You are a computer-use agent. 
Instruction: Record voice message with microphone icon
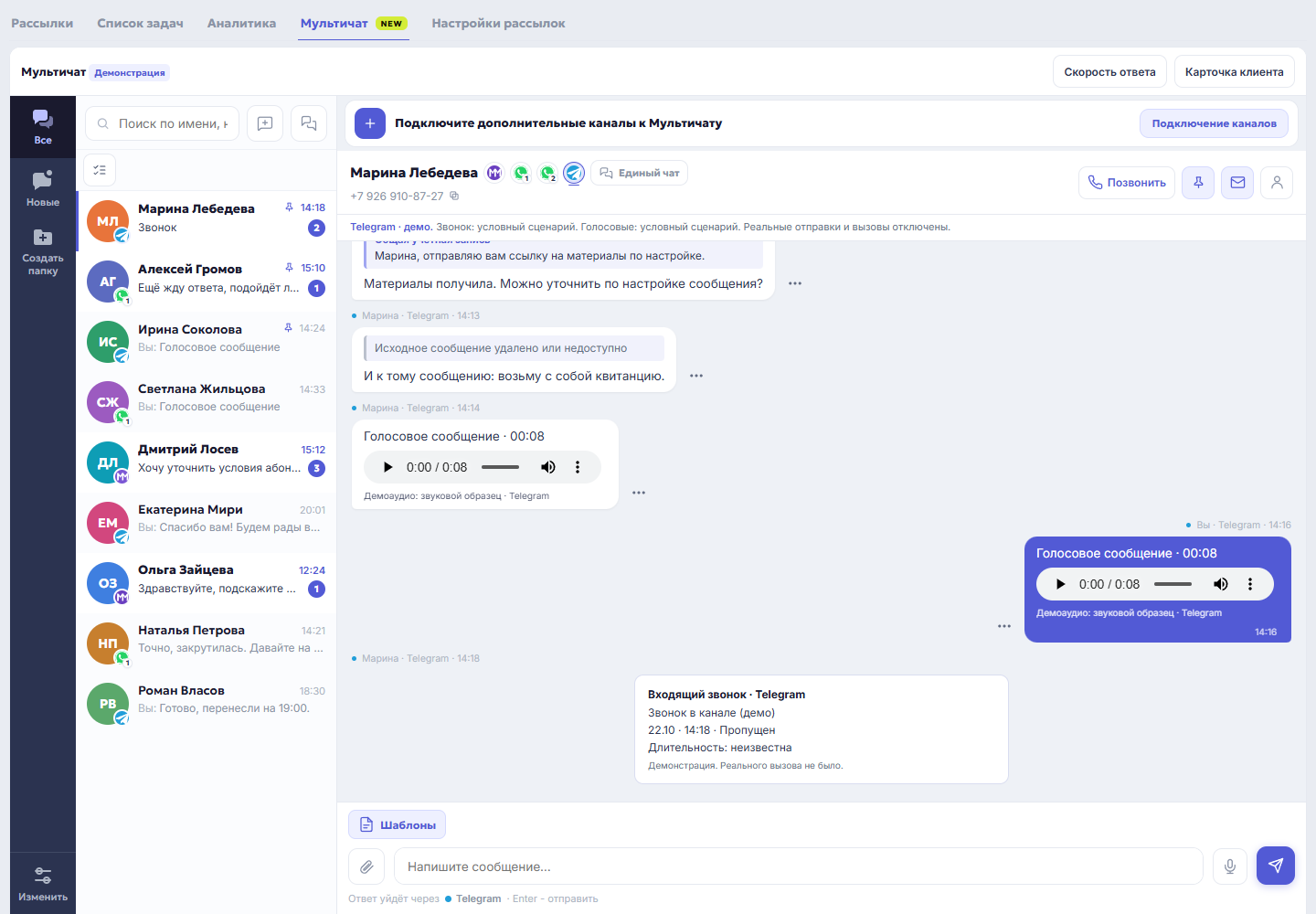pos(1230,866)
